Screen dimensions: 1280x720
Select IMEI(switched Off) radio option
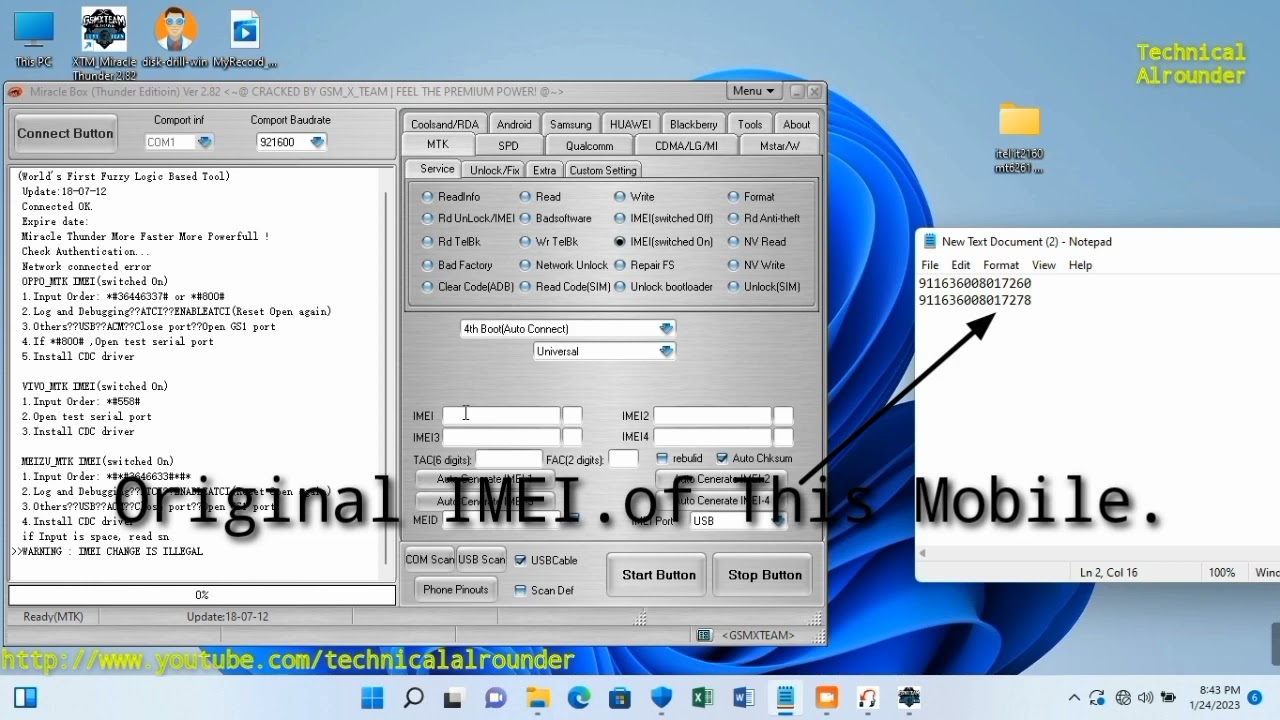664,218
